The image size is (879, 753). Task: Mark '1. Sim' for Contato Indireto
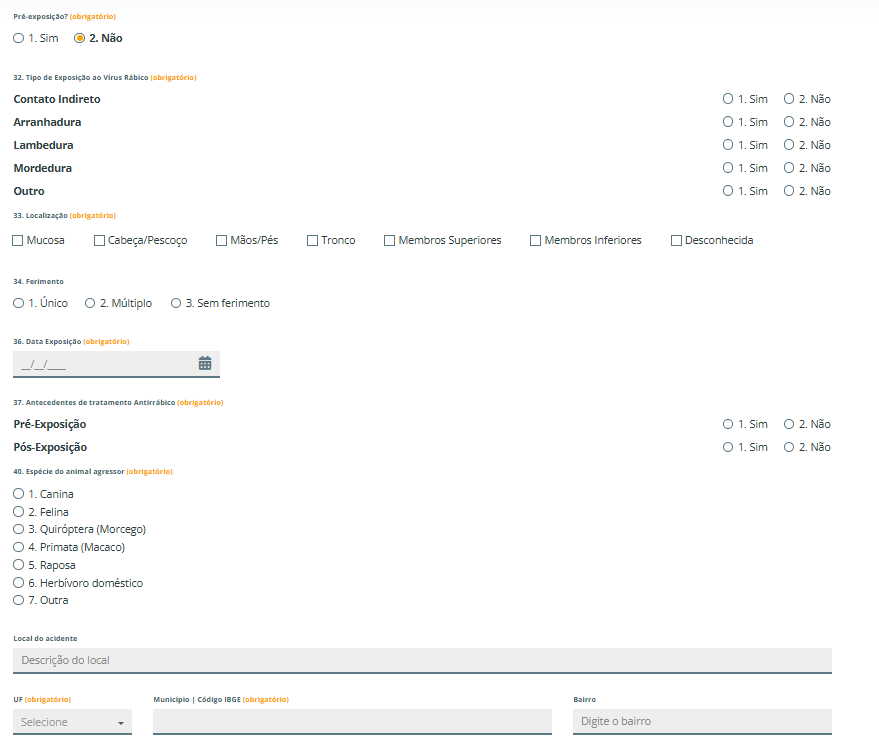click(728, 99)
